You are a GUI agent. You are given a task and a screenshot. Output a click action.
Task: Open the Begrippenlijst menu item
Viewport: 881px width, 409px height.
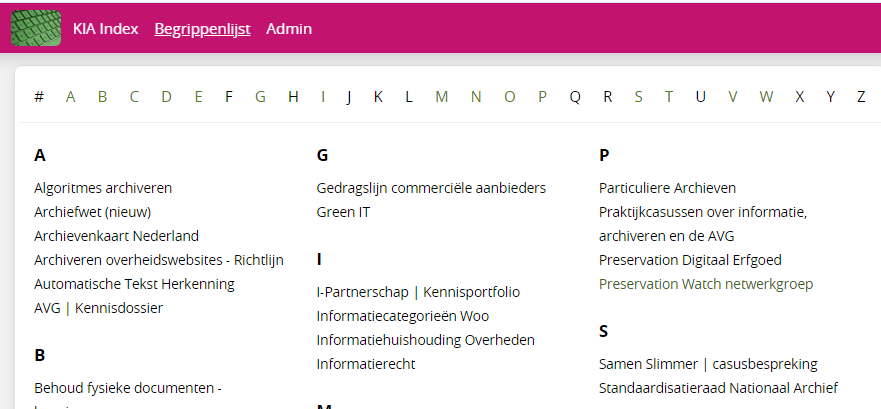pyautogui.click(x=202, y=29)
